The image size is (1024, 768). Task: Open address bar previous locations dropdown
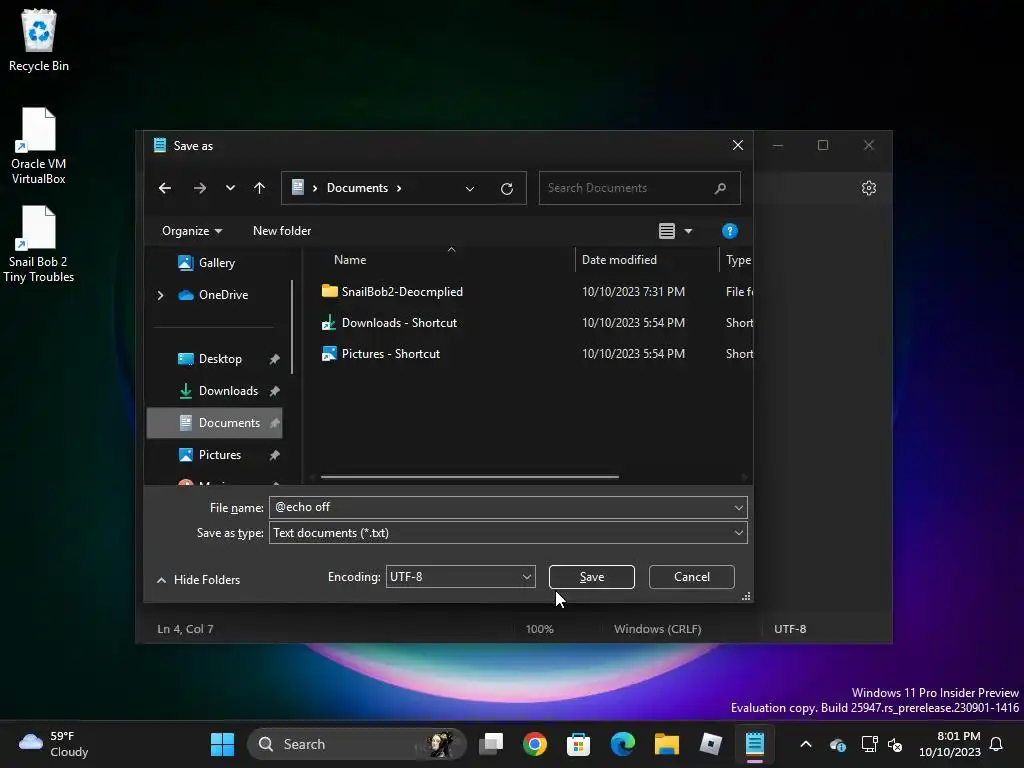470,189
